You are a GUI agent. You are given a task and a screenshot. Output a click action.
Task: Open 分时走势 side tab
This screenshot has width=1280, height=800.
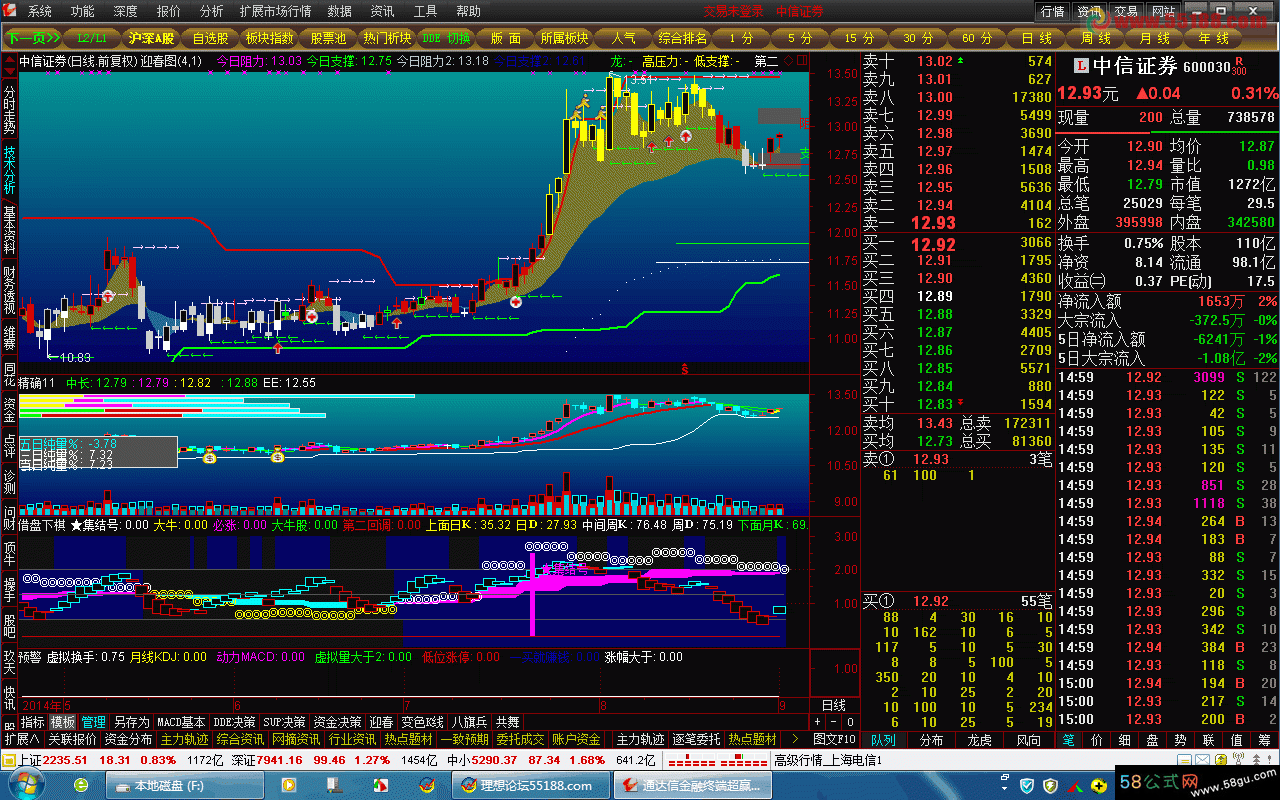click(x=9, y=108)
